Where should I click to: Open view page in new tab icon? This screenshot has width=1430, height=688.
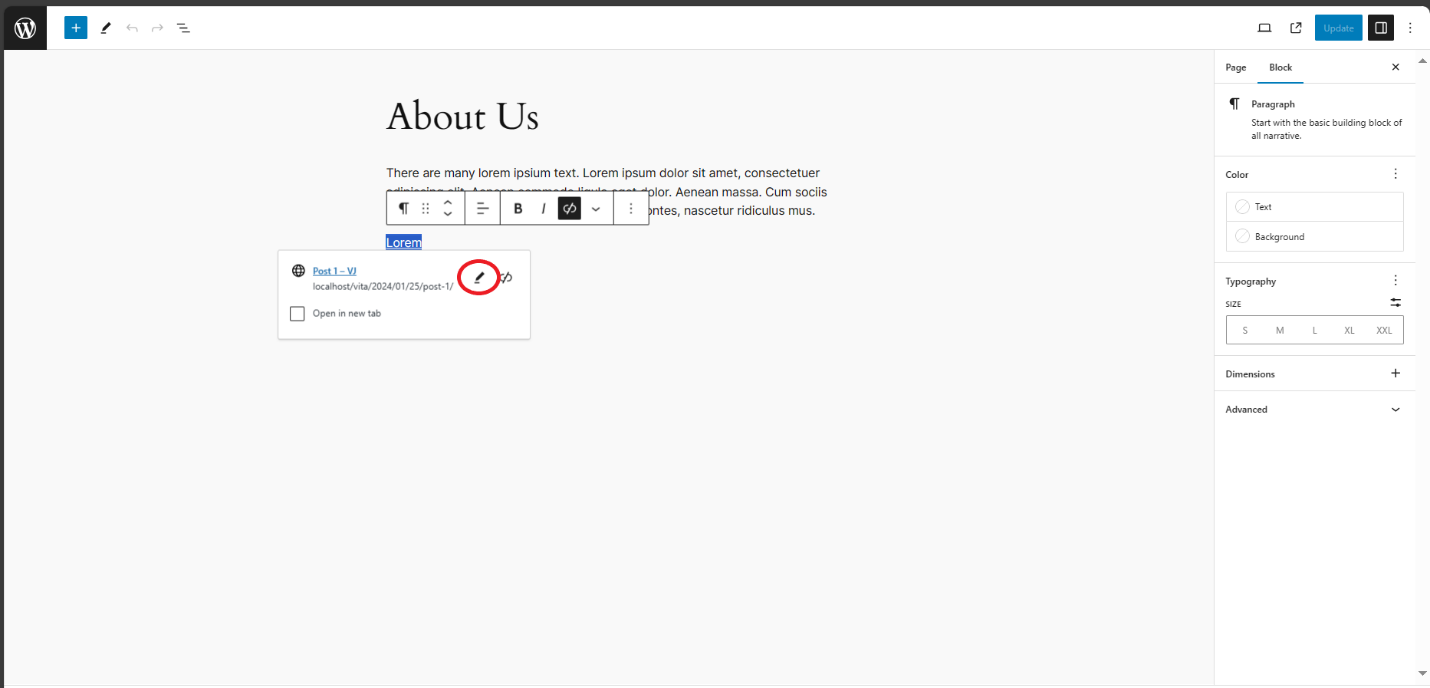point(1296,28)
